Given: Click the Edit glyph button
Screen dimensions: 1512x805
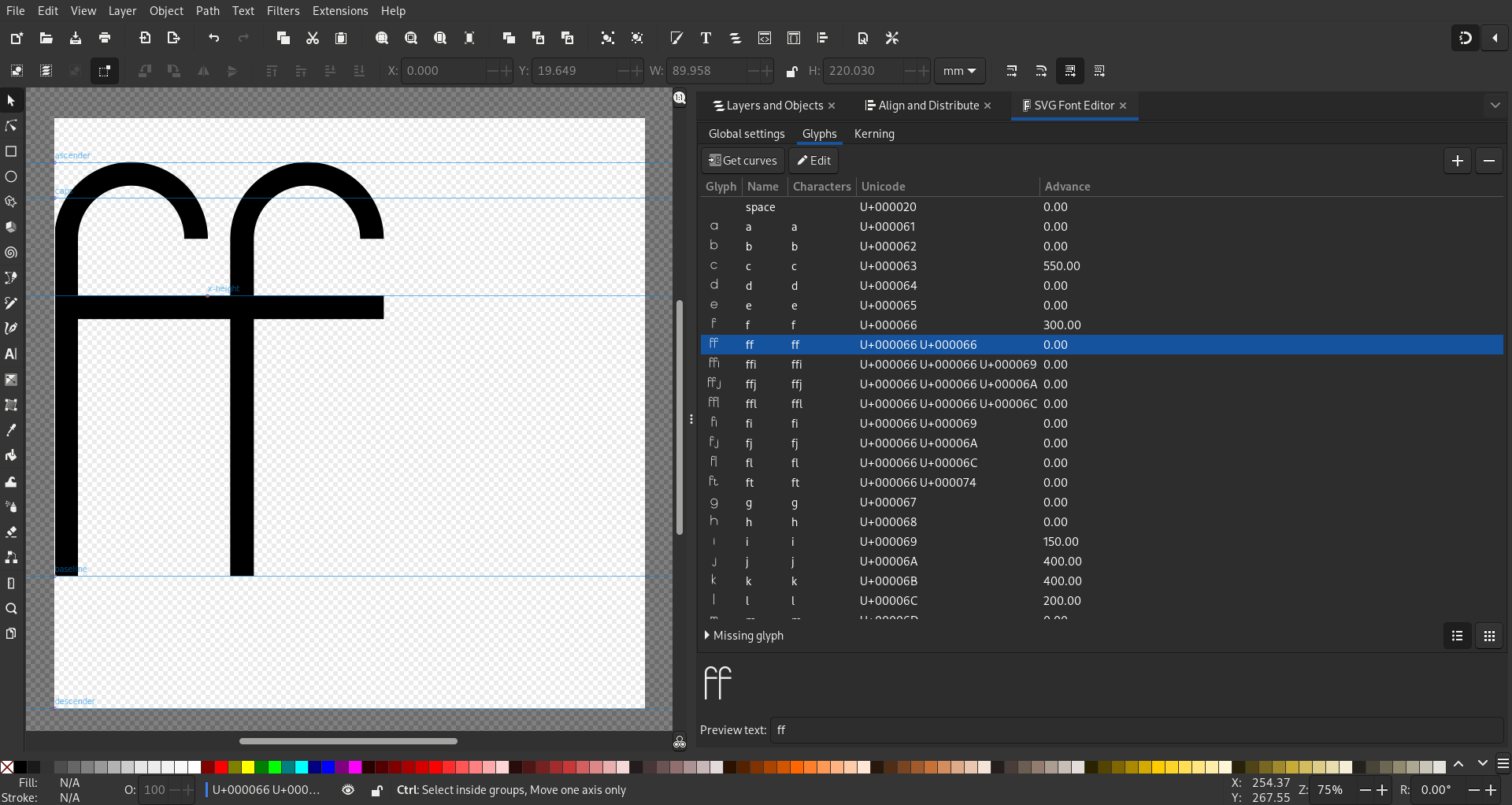Looking at the screenshot, I should coord(813,161).
